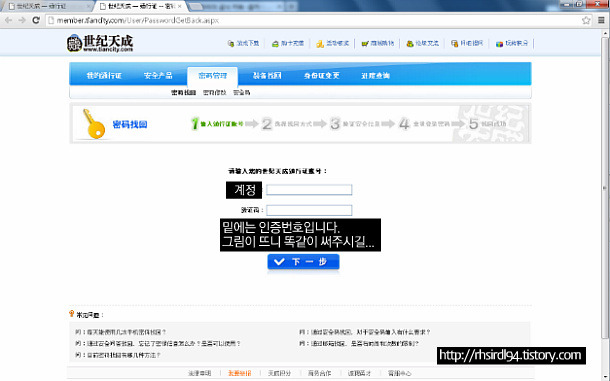Reload the page with the refresh icon
The width and height of the screenshot is (610, 381).
pos(36,20)
